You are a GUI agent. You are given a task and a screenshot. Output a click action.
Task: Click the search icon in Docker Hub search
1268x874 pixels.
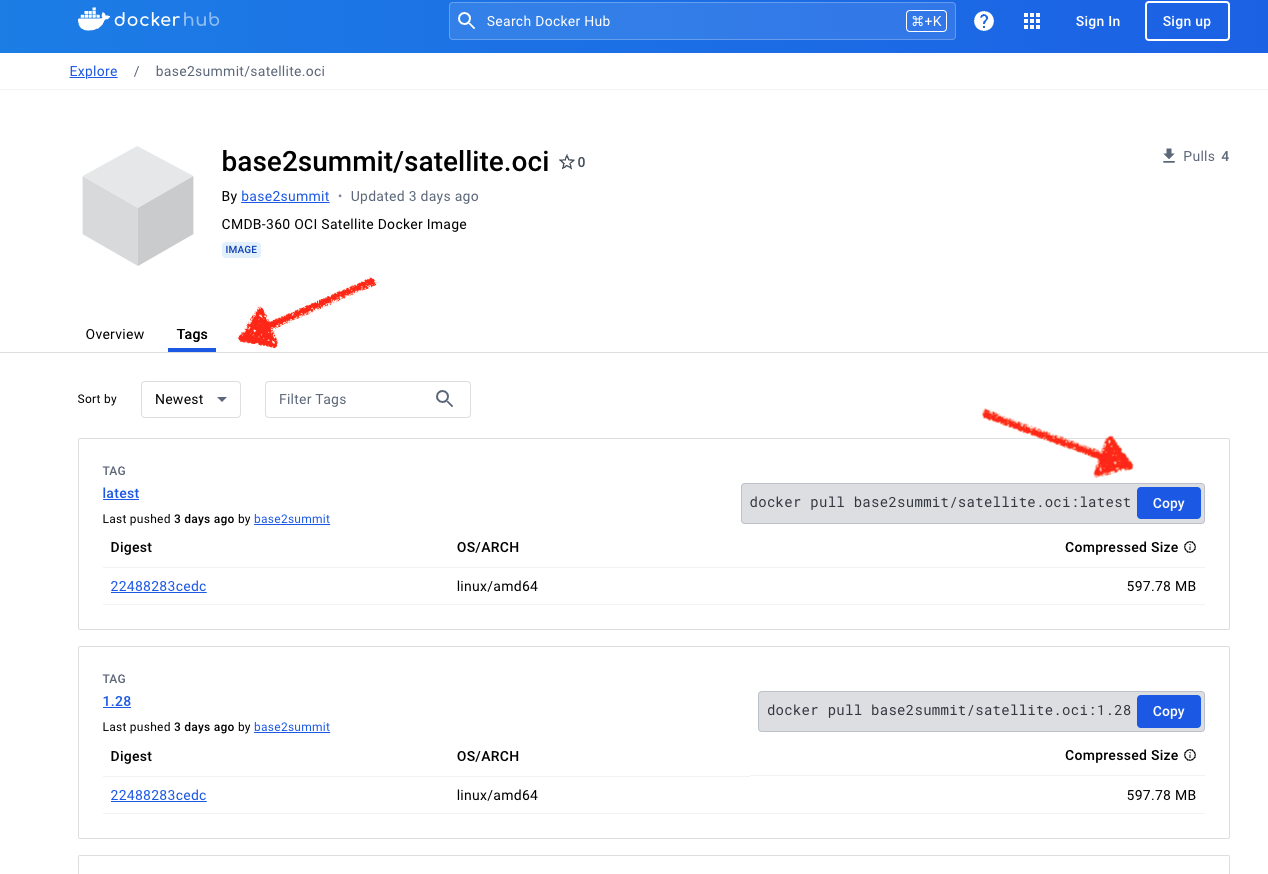pyautogui.click(x=466, y=21)
